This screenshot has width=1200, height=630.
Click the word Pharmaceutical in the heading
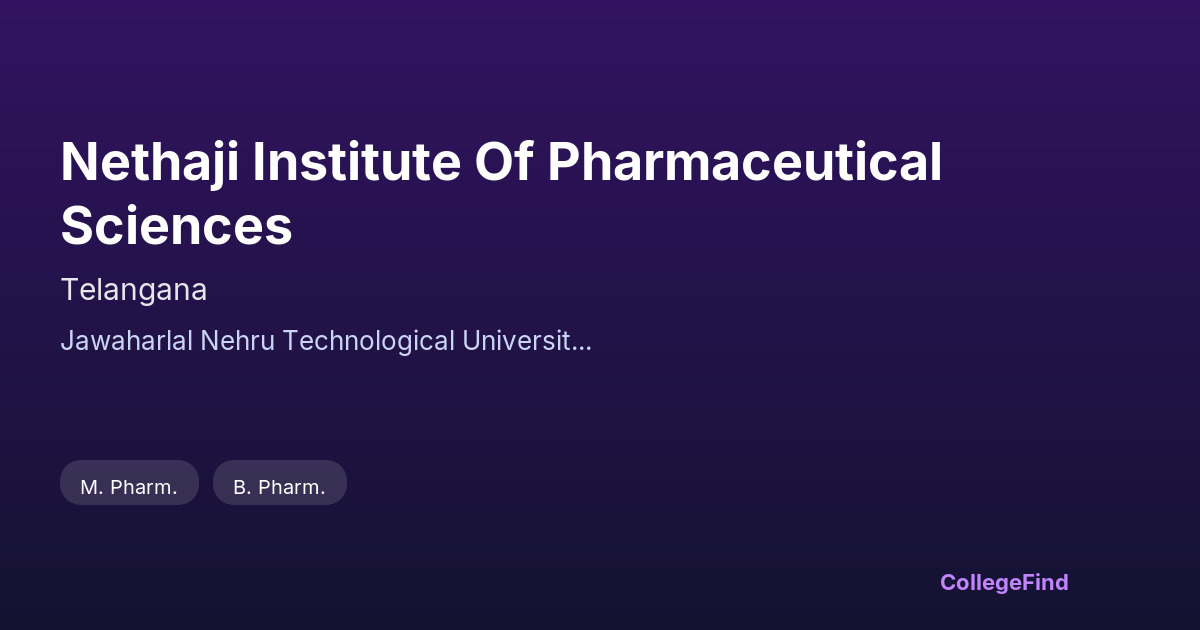tap(744, 162)
